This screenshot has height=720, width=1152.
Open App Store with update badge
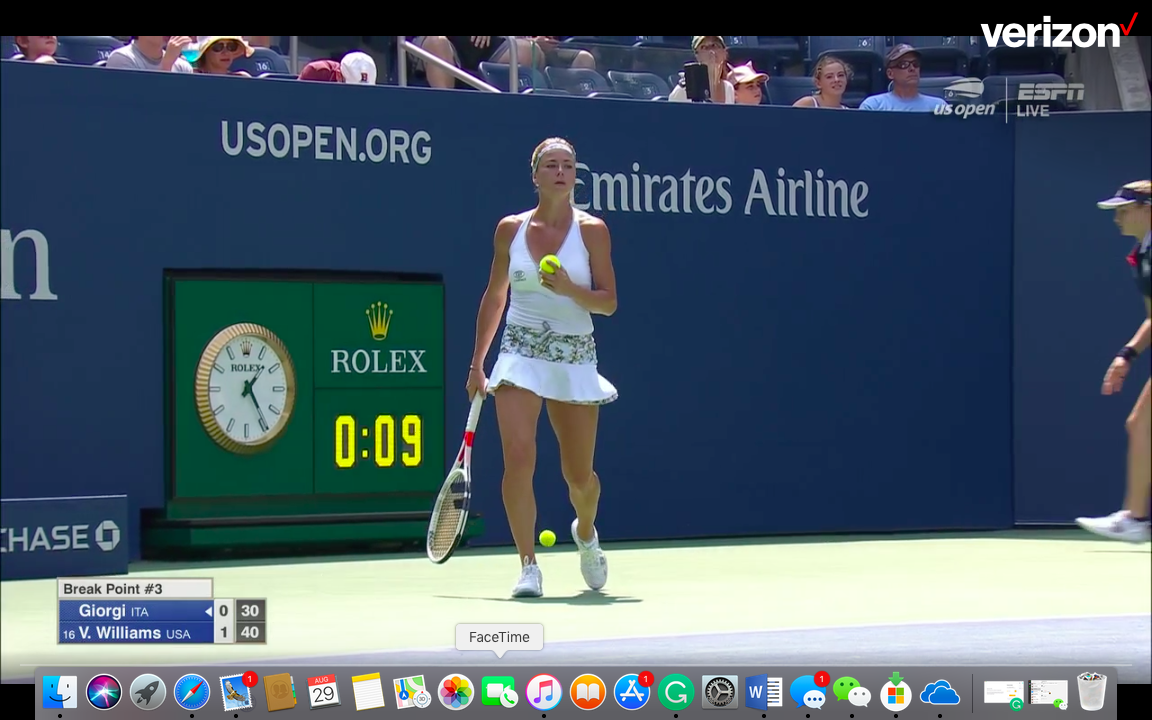click(x=631, y=692)
